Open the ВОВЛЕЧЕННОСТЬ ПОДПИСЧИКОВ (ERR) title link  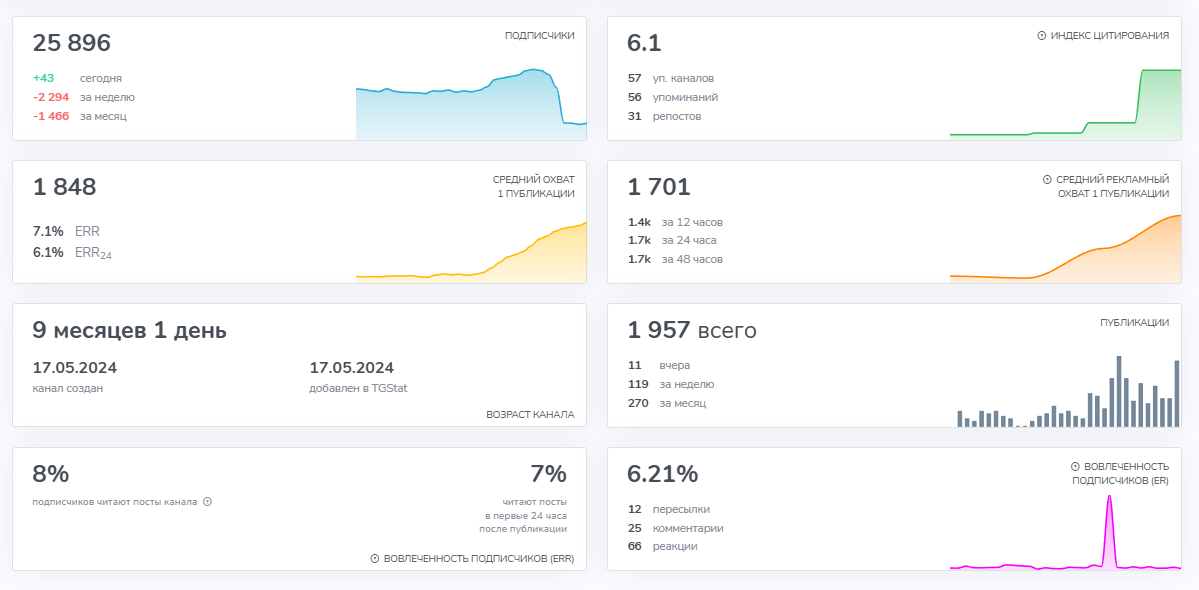[478, 559]
